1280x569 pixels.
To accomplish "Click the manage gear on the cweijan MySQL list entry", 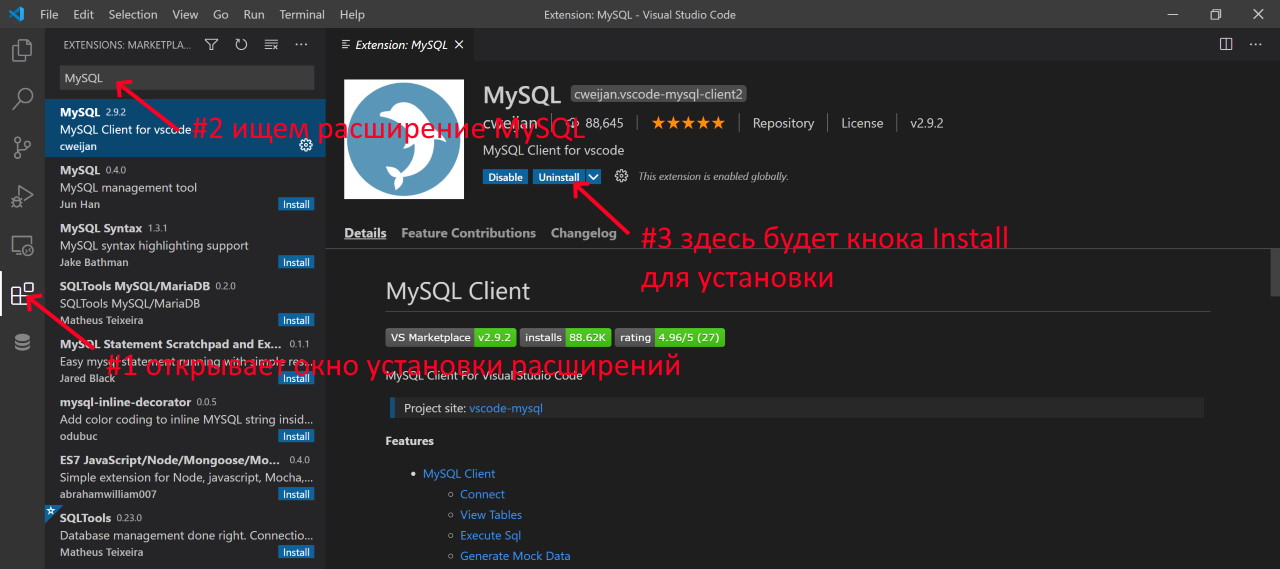I will point(306,145).
